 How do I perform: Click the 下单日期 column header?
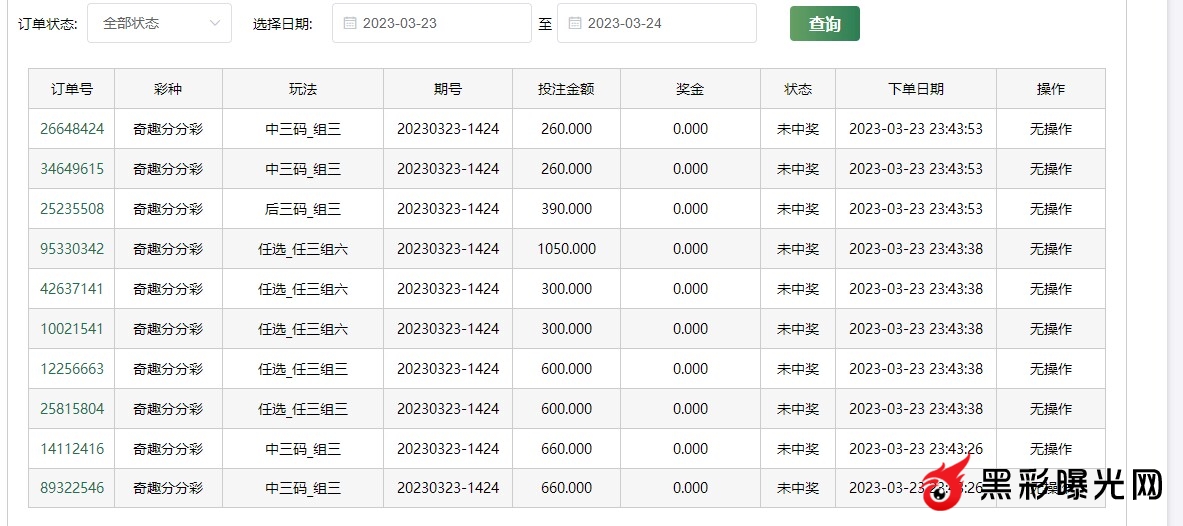click(x=915, y=89)
